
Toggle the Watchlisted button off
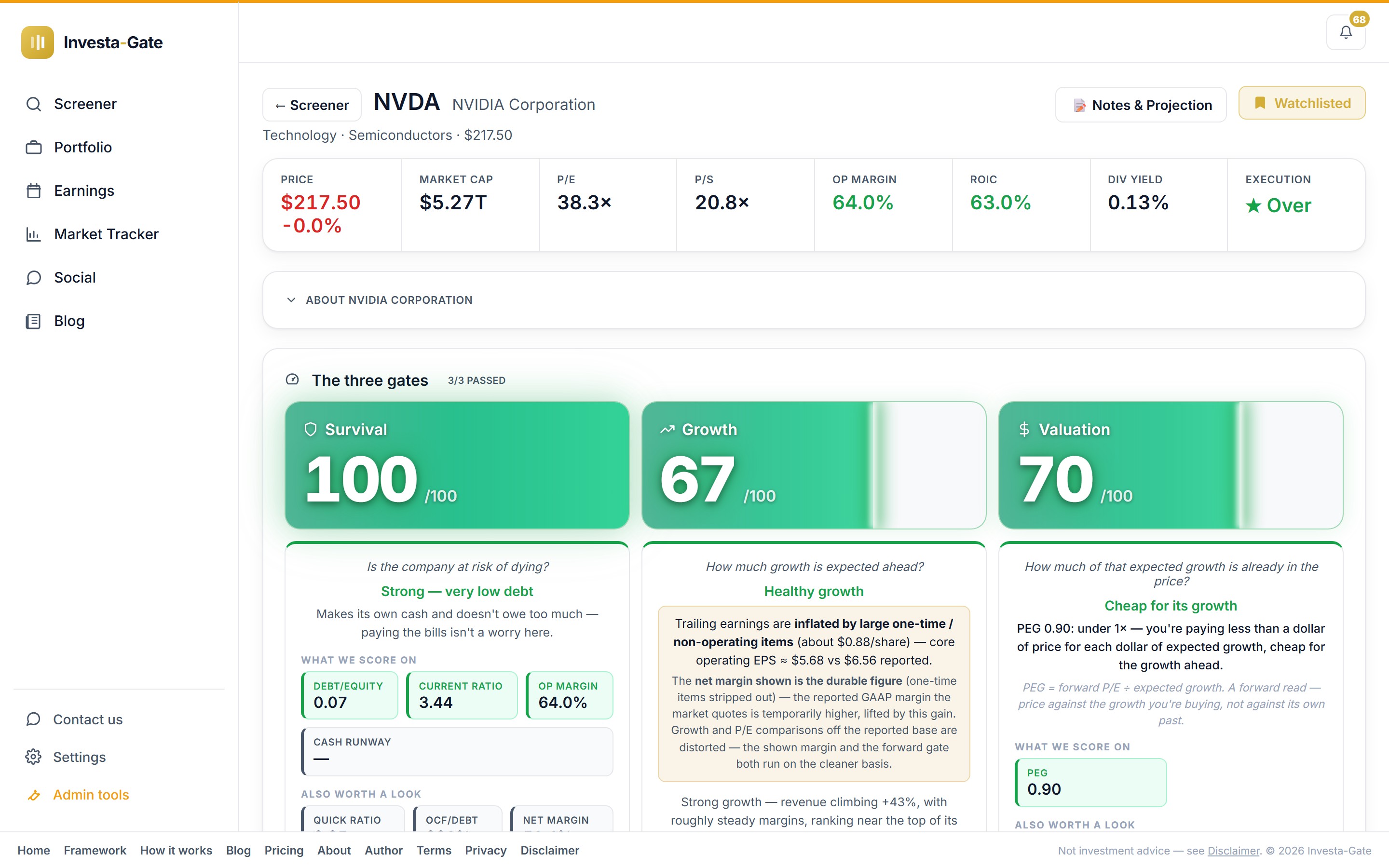pos(1301,103)
